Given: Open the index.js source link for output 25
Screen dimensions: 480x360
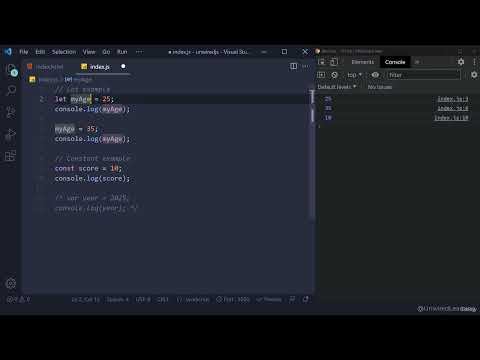Looking at the screenshot, I should tap(453, 99).
